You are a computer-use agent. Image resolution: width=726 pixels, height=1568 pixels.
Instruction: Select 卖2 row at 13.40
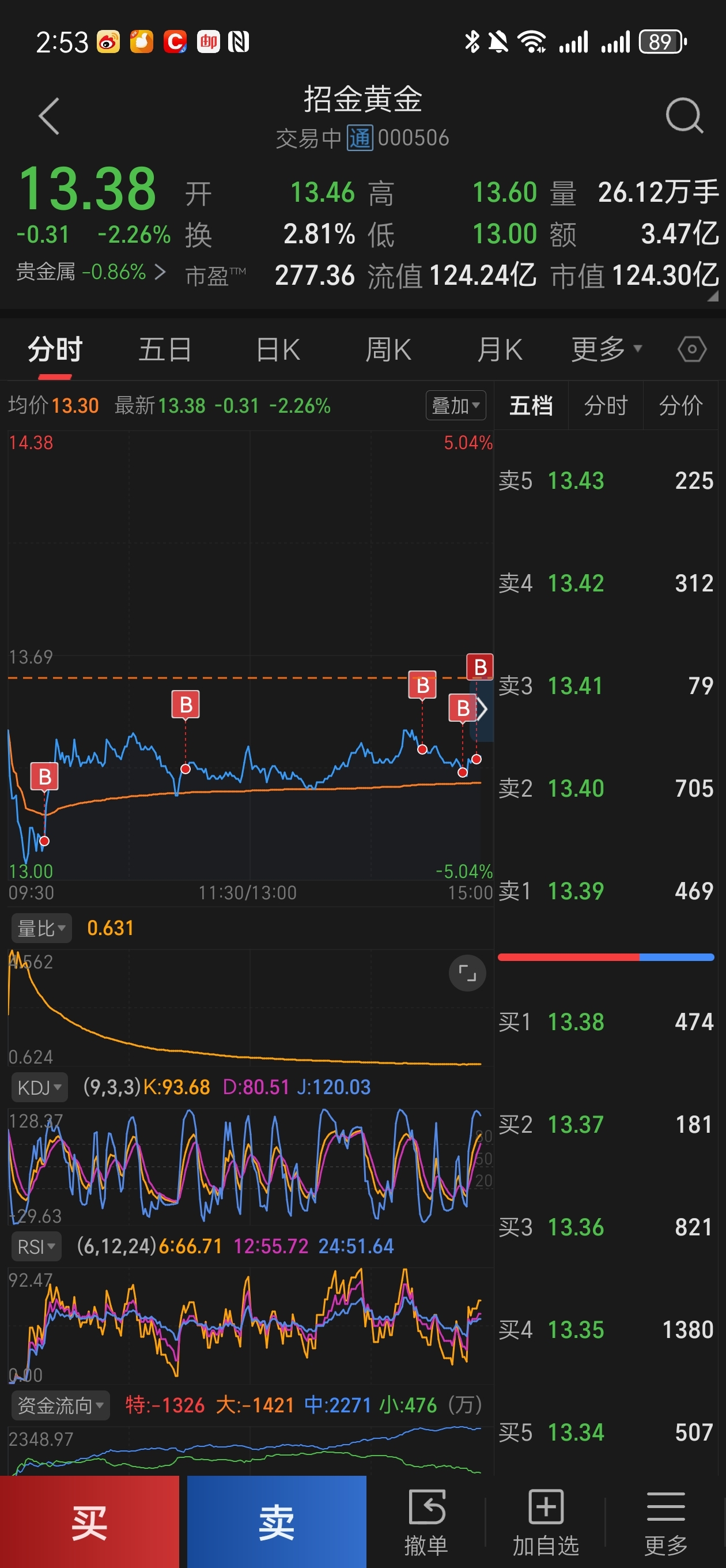point(606,788)
